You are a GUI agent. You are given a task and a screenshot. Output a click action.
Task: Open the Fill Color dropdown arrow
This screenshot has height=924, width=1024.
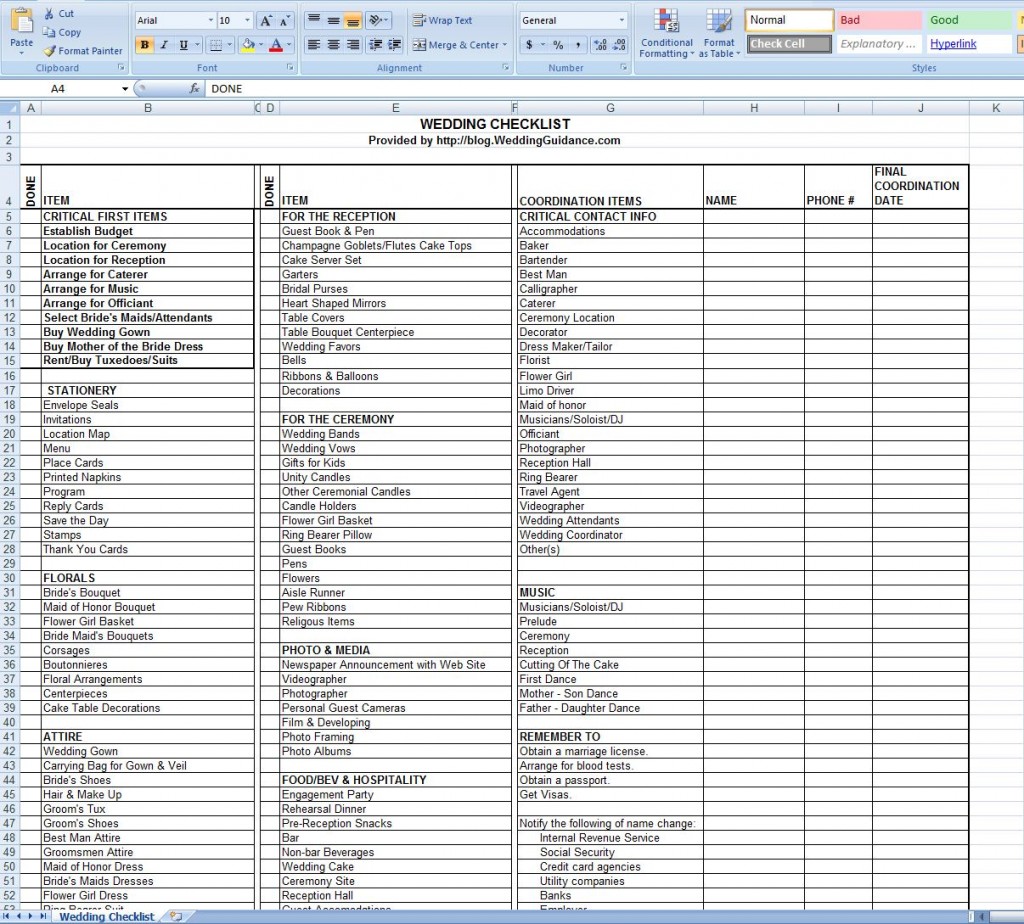click(260, 44)
